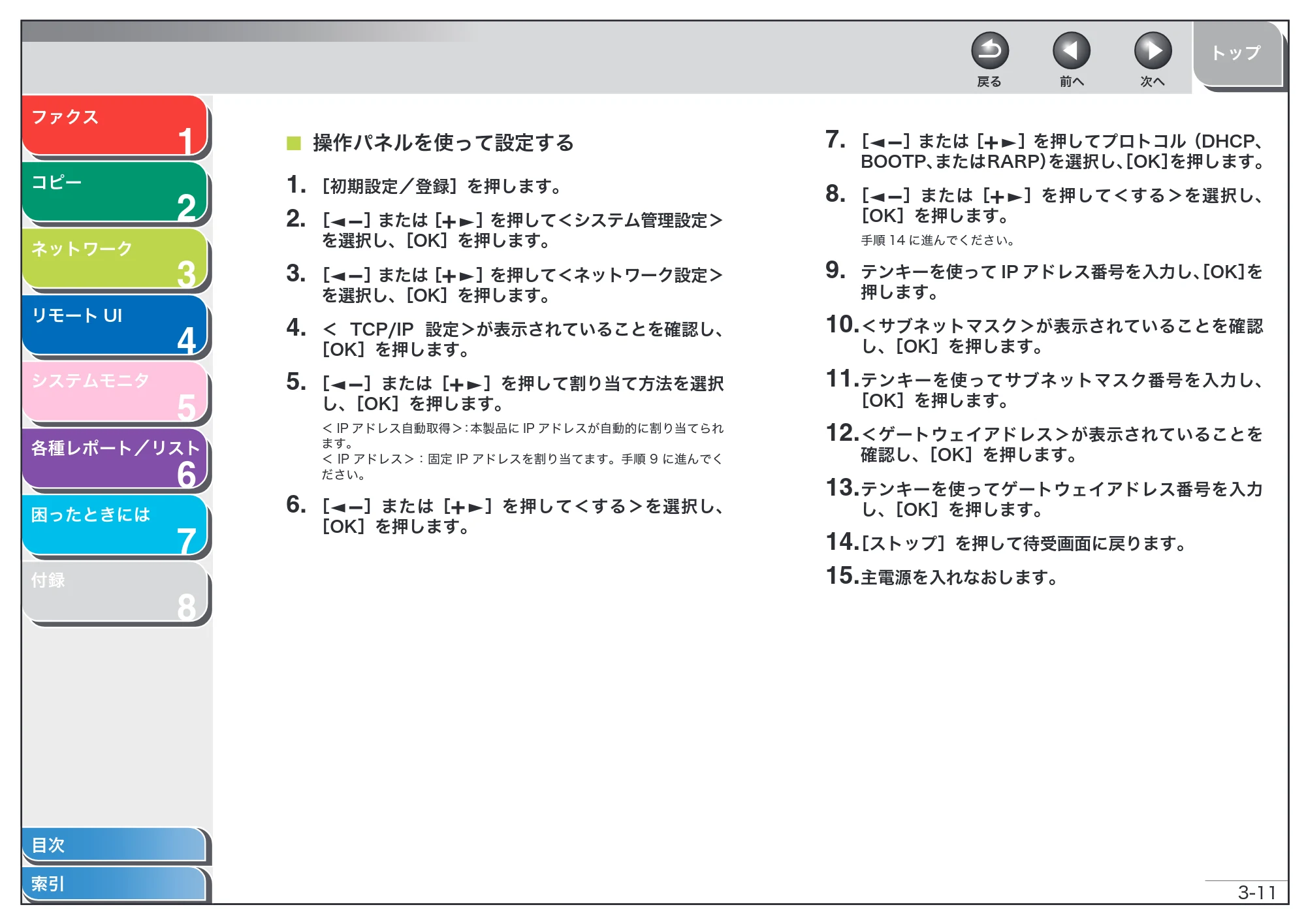
Task: Open chapter 1 ファクス tab
Action: point(115,125)
